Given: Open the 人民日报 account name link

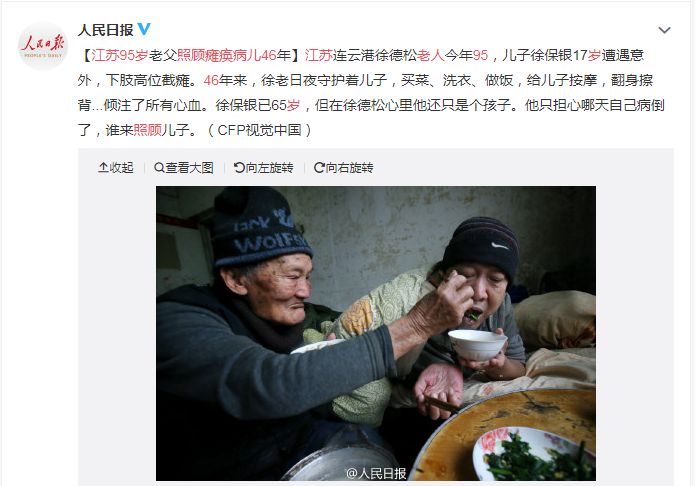Looking at the screenshot, I should tap(105, 30).
